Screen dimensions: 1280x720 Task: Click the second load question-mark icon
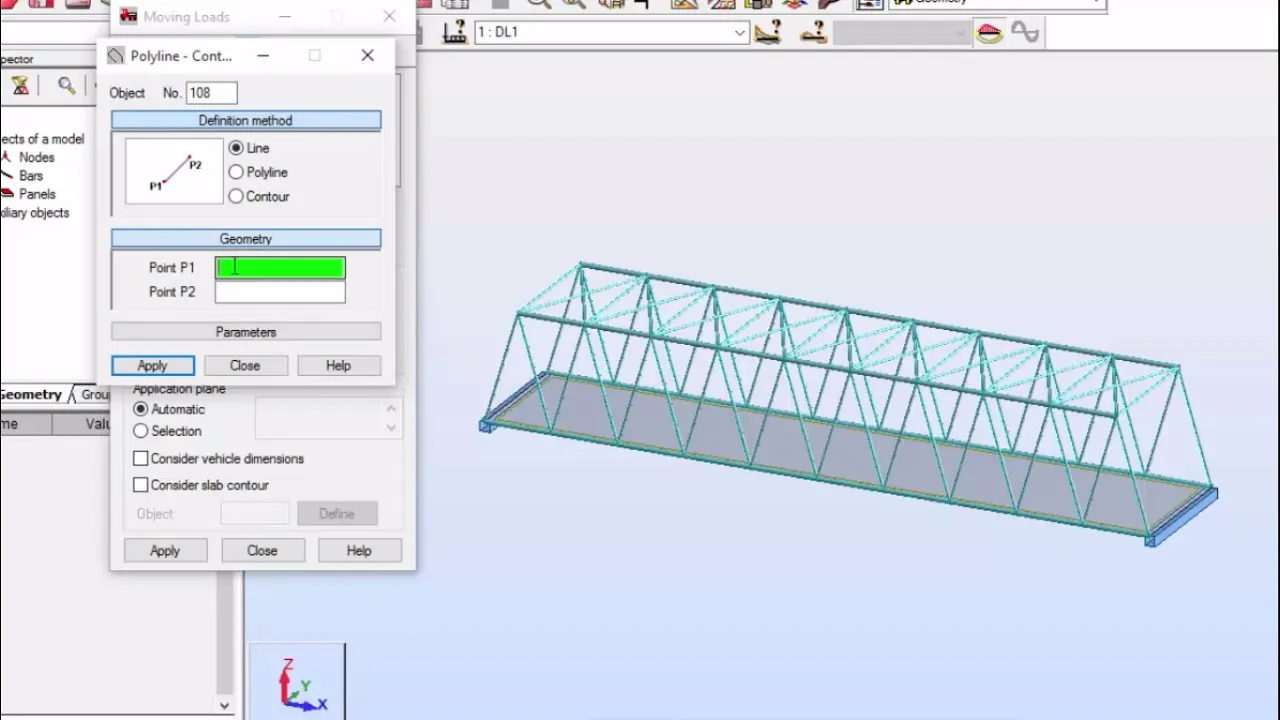point(813,33)
